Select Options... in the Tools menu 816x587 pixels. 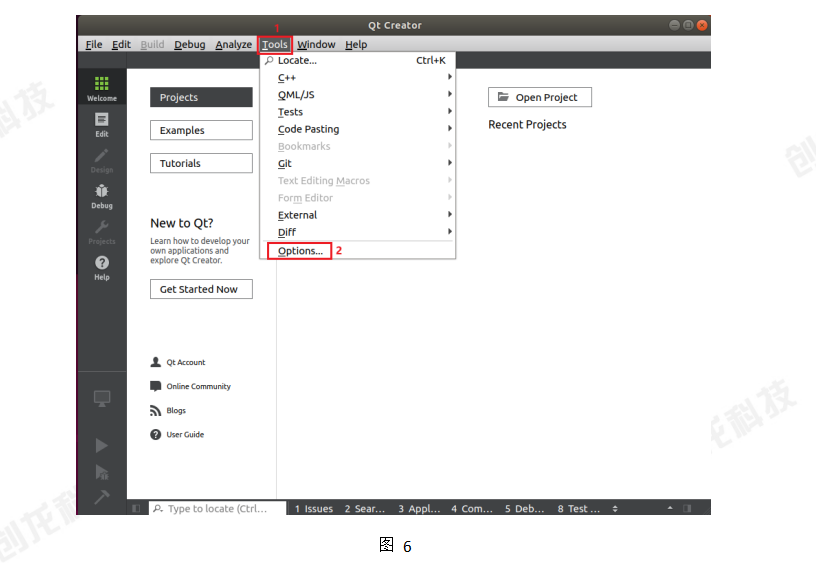[x=358, y=251]
